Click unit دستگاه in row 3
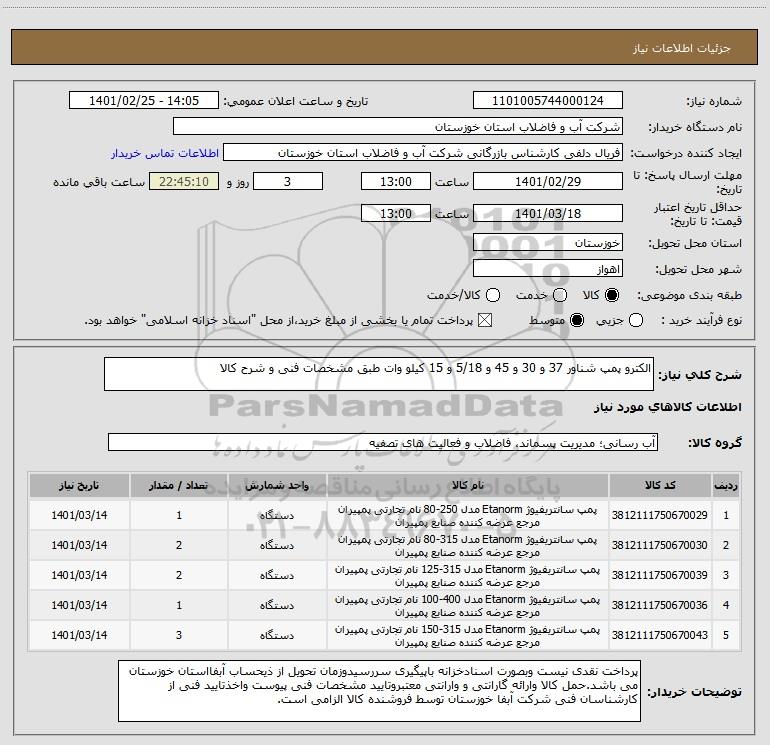The width and height of the screenshot is (770, 745). (277, 575)
